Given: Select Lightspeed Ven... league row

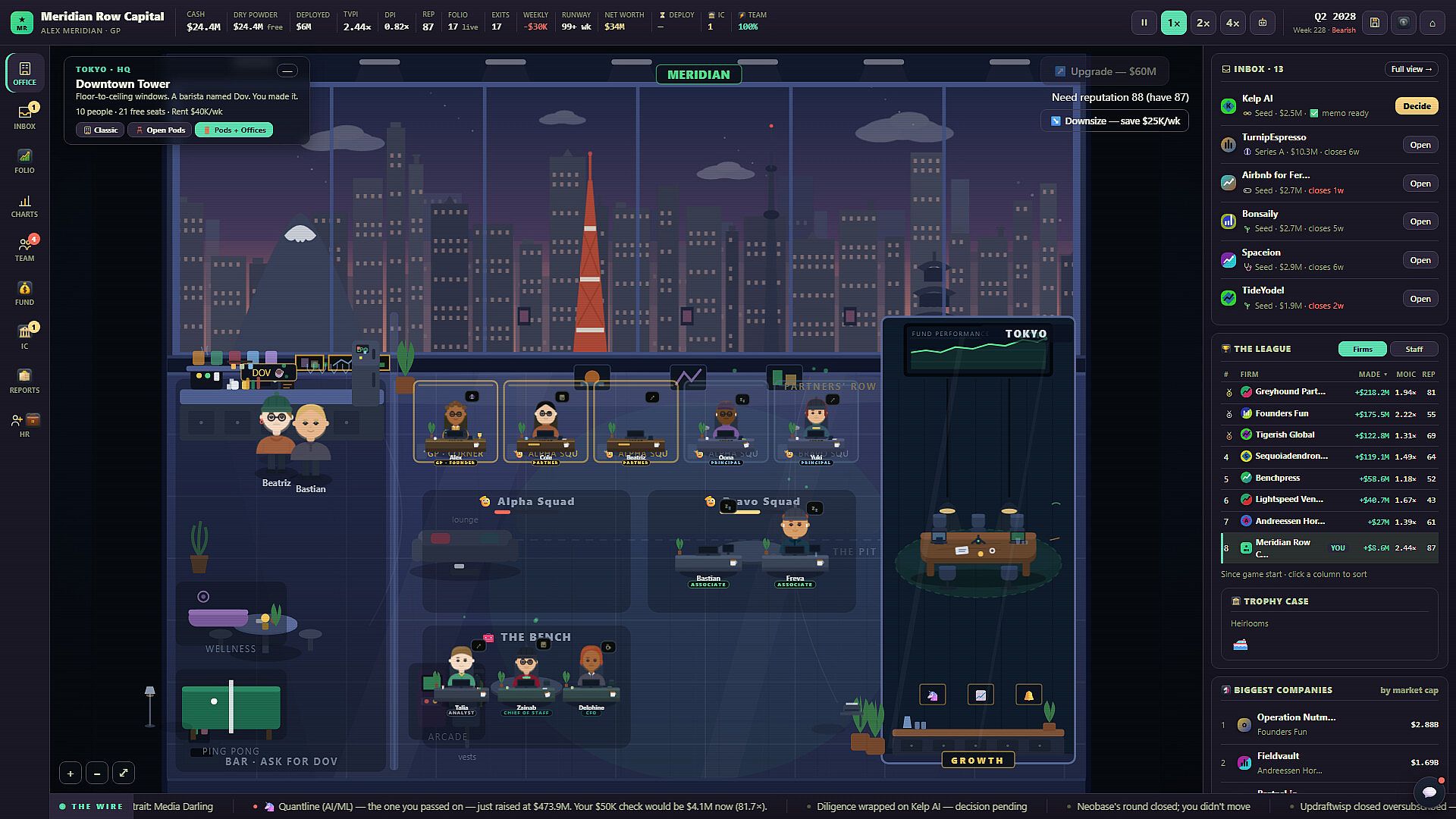Looking at the screenshot, I should (x=1329, y=500).
